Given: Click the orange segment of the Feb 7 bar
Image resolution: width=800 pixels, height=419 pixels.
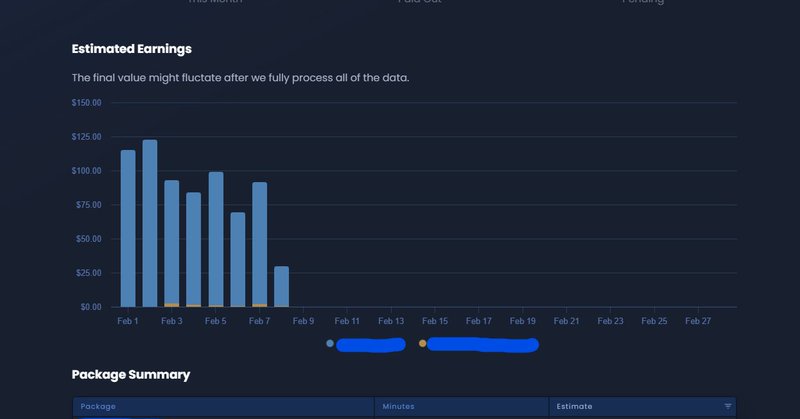Looking at the screenshot, I should (x=260, y=306).
